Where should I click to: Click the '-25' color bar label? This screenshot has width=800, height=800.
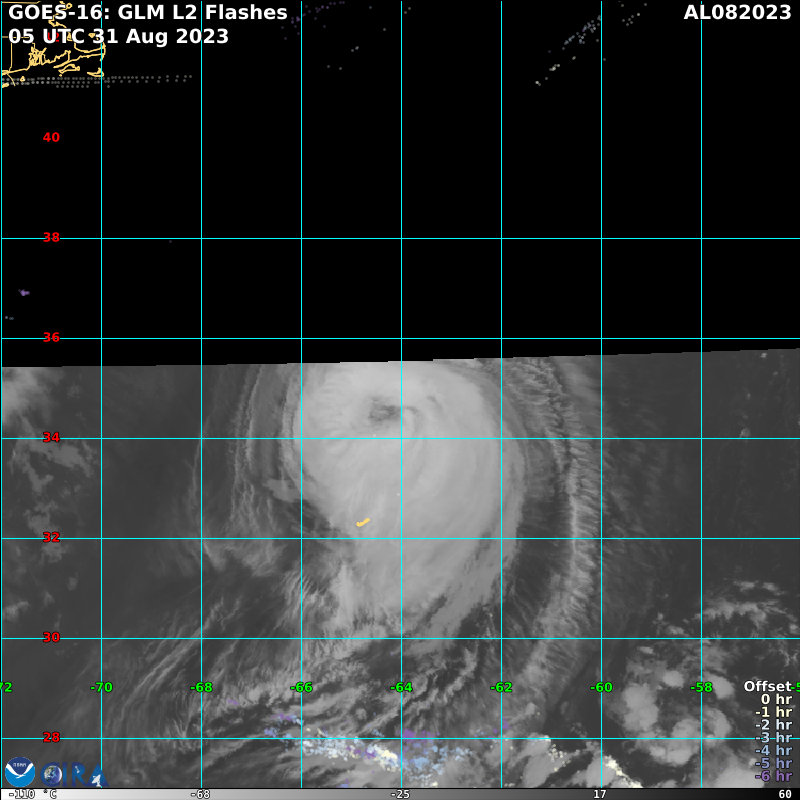click(x=400, y=794)
